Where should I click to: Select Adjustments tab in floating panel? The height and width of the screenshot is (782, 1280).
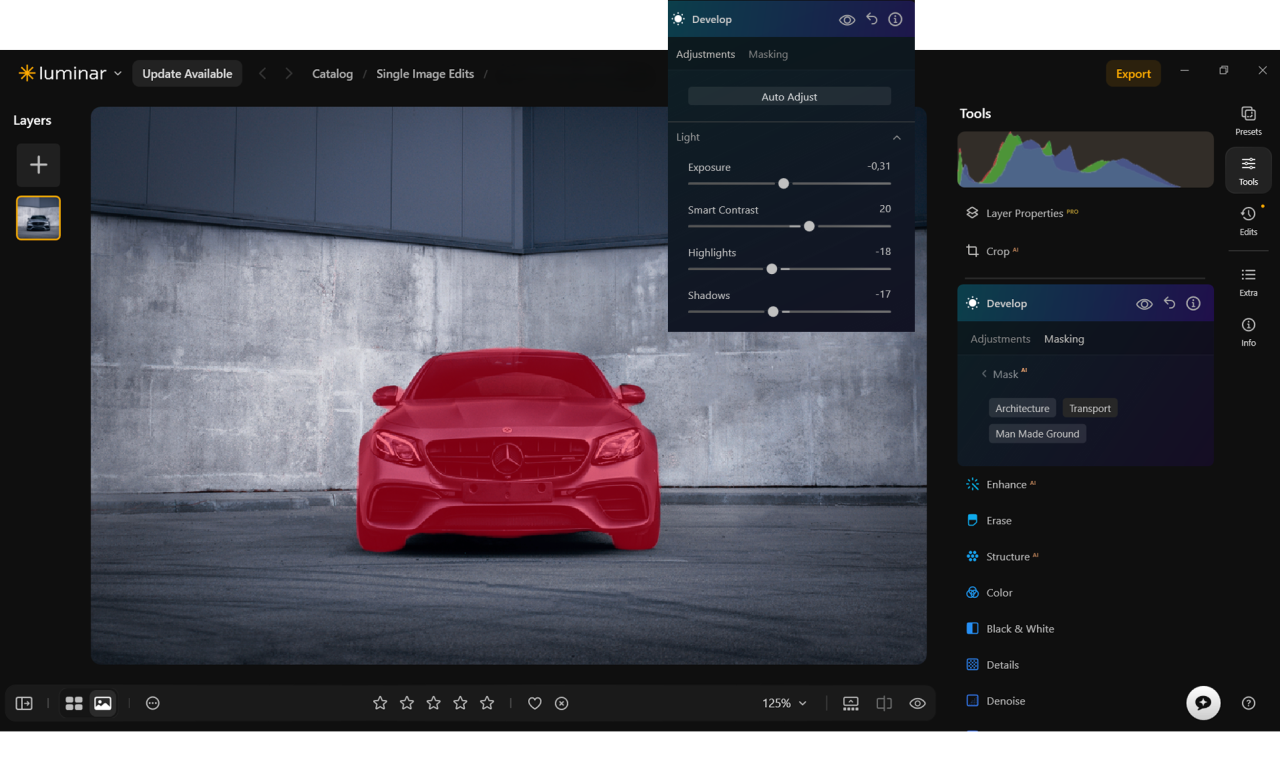705,54
